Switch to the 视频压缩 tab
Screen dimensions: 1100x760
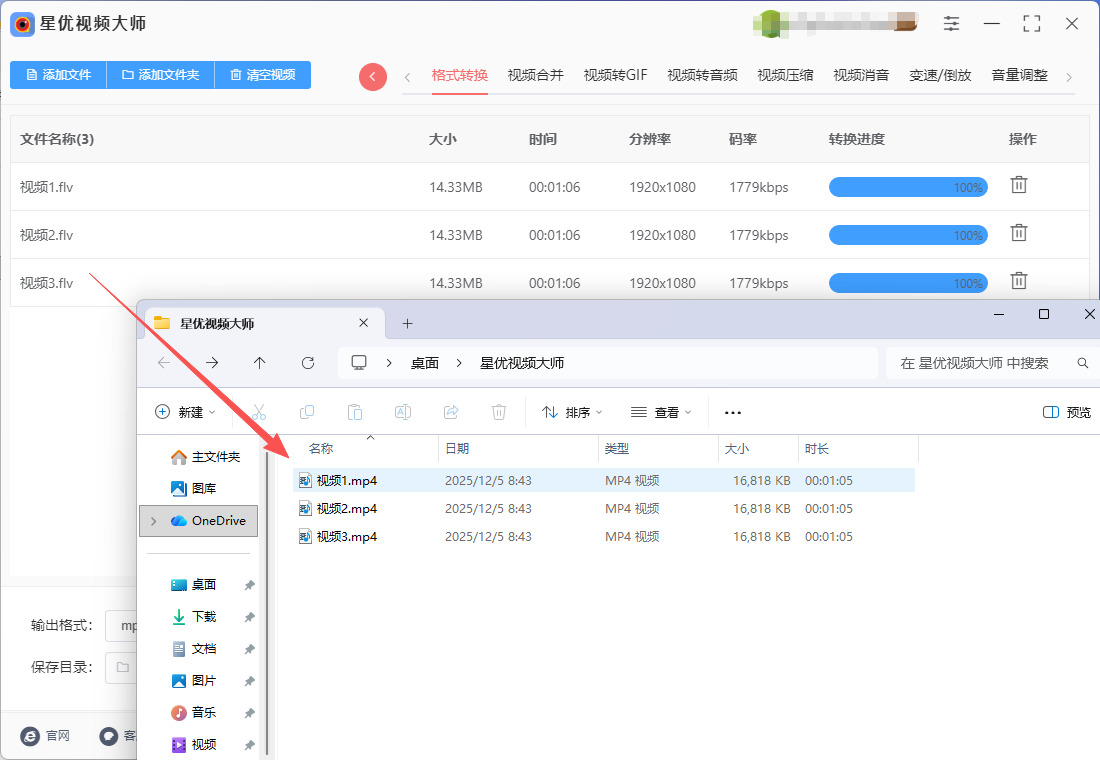coord(785,75)
